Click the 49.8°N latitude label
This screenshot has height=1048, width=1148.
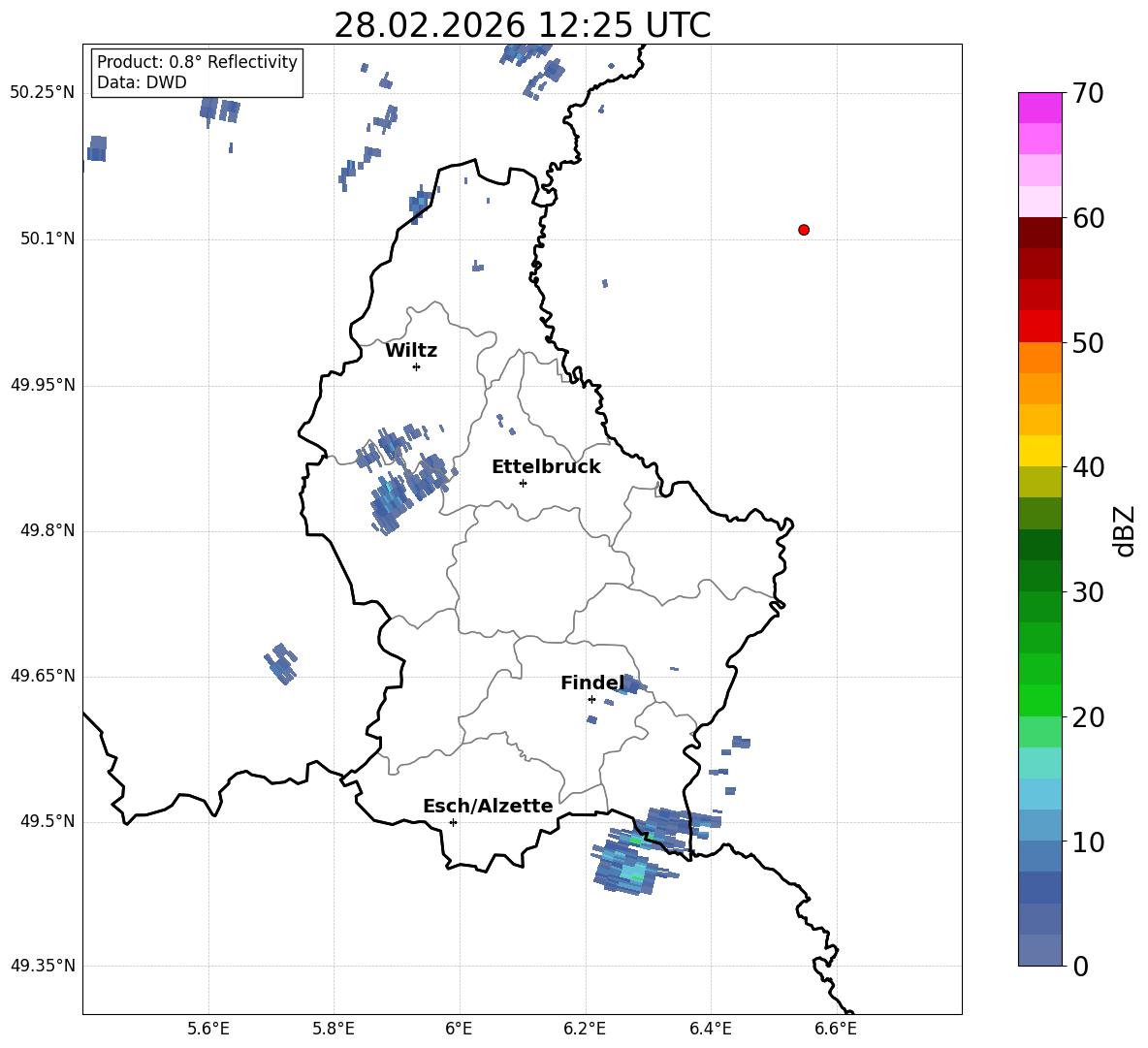tap(47, 530)
